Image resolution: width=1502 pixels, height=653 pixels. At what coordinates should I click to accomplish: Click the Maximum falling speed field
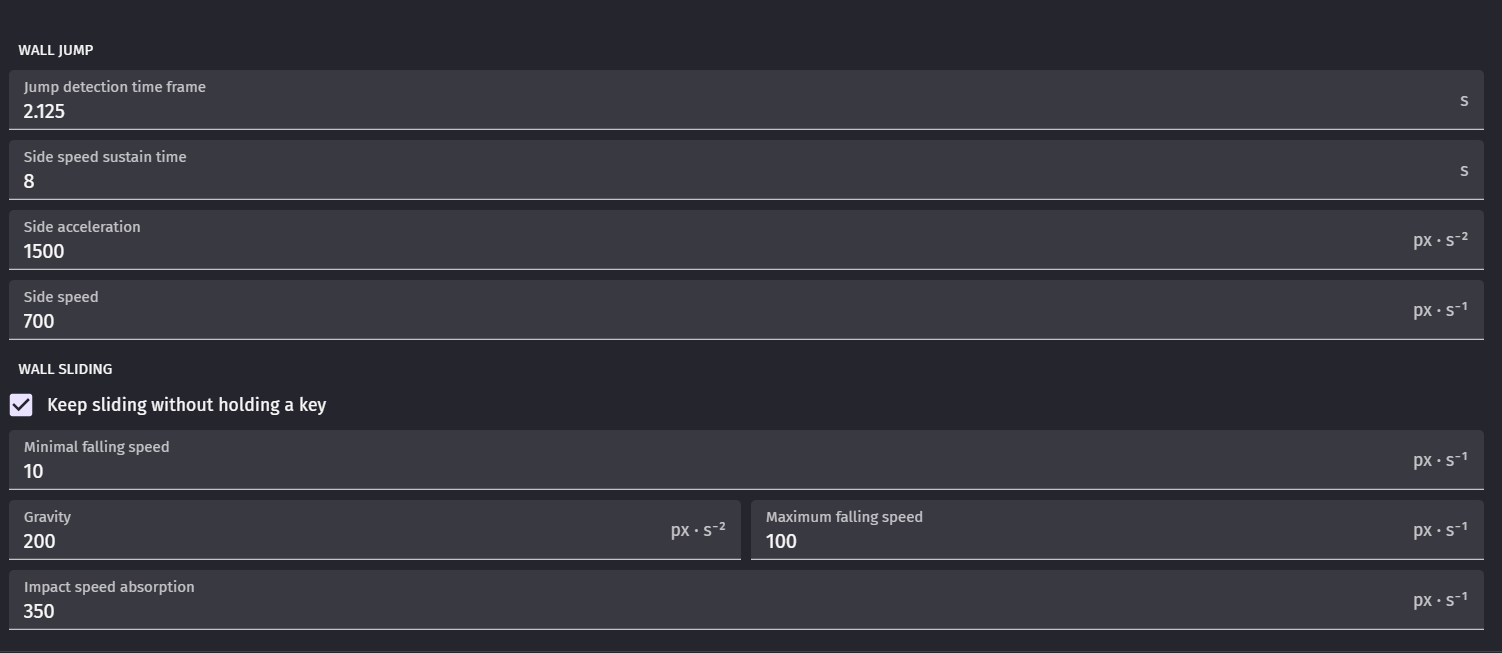1080,541
